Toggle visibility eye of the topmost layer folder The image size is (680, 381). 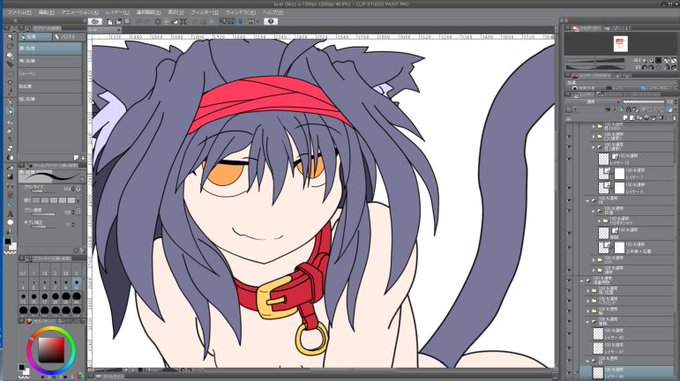coord(569,127)
